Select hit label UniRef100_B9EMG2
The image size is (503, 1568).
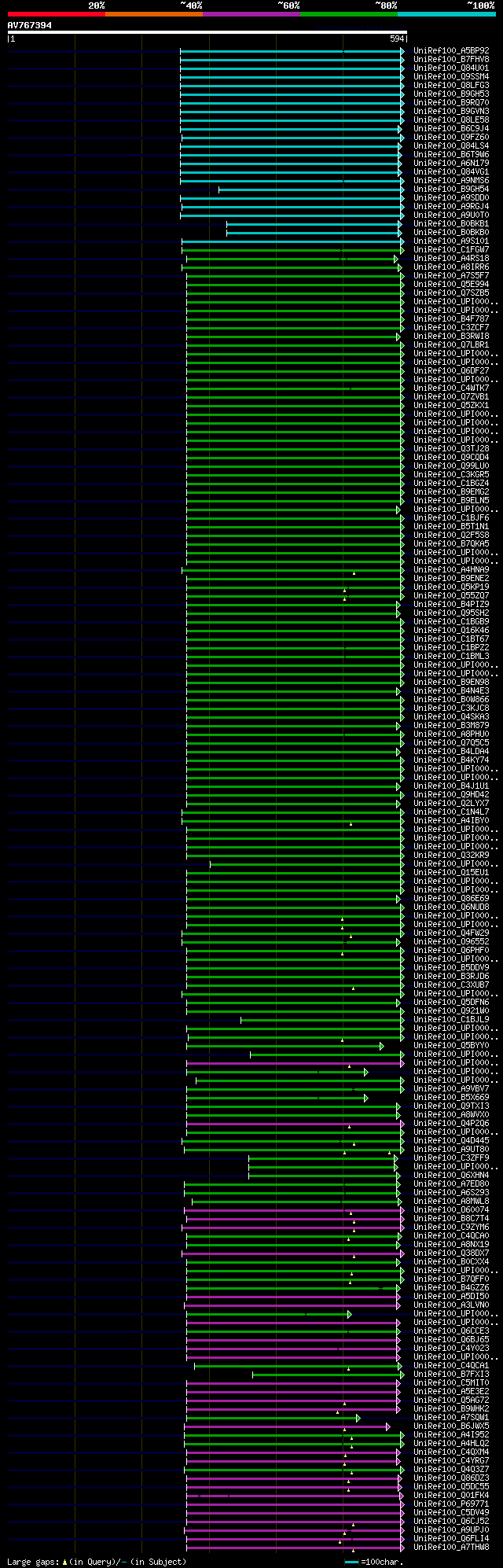(x=451, y=492)
